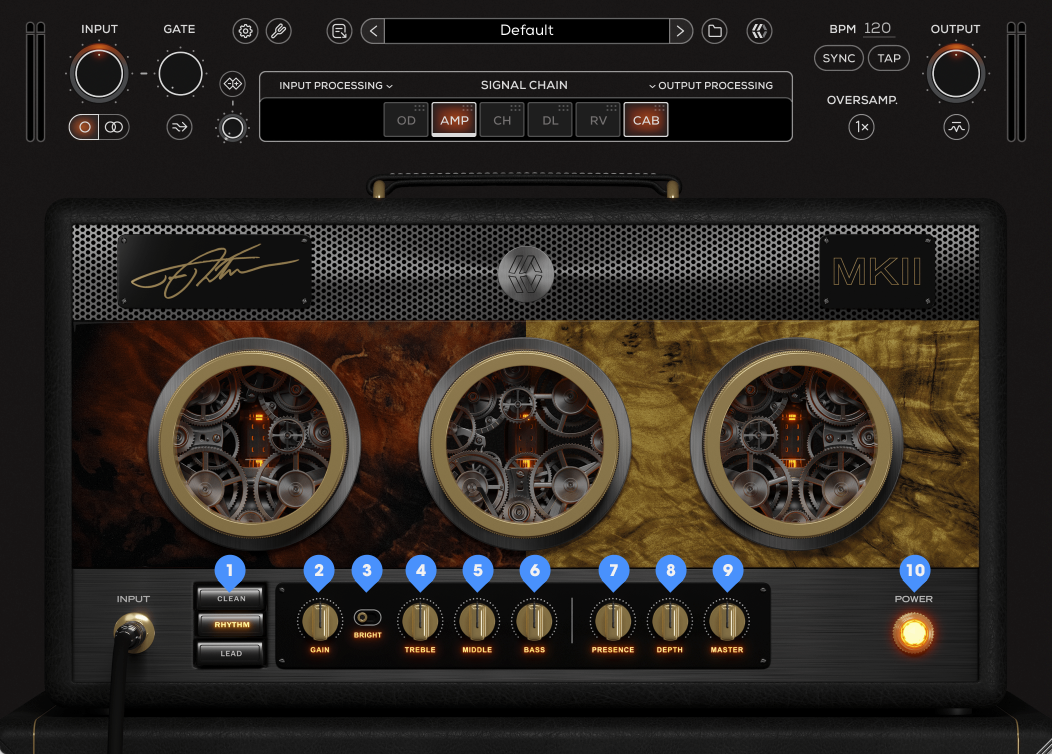The width and height of the screenshot is (1052, 754).
Task: Open the preset browser search icon
Action: click(339, 31)
